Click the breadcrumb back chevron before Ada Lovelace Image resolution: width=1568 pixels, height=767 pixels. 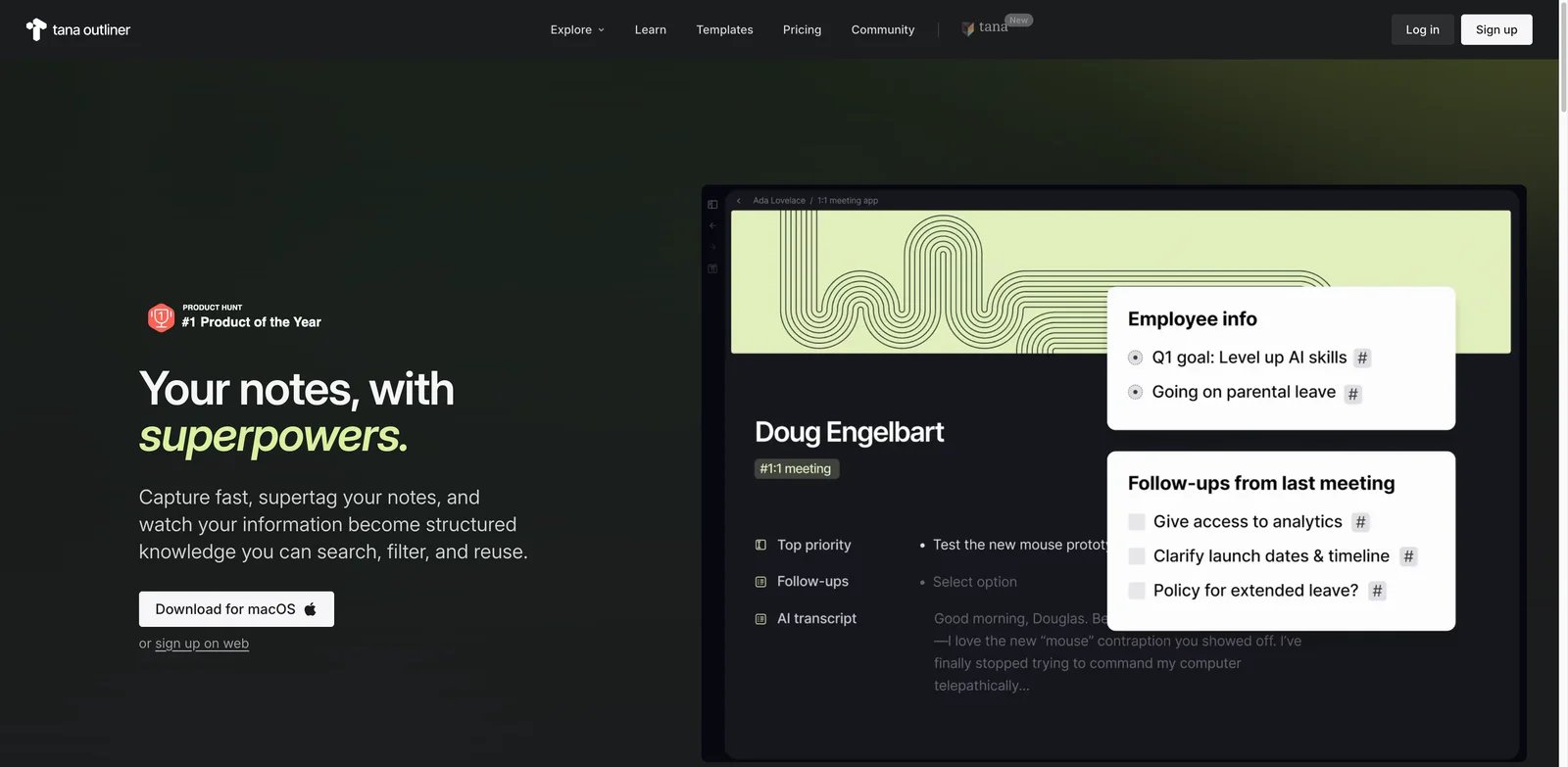tap(739, 201)
